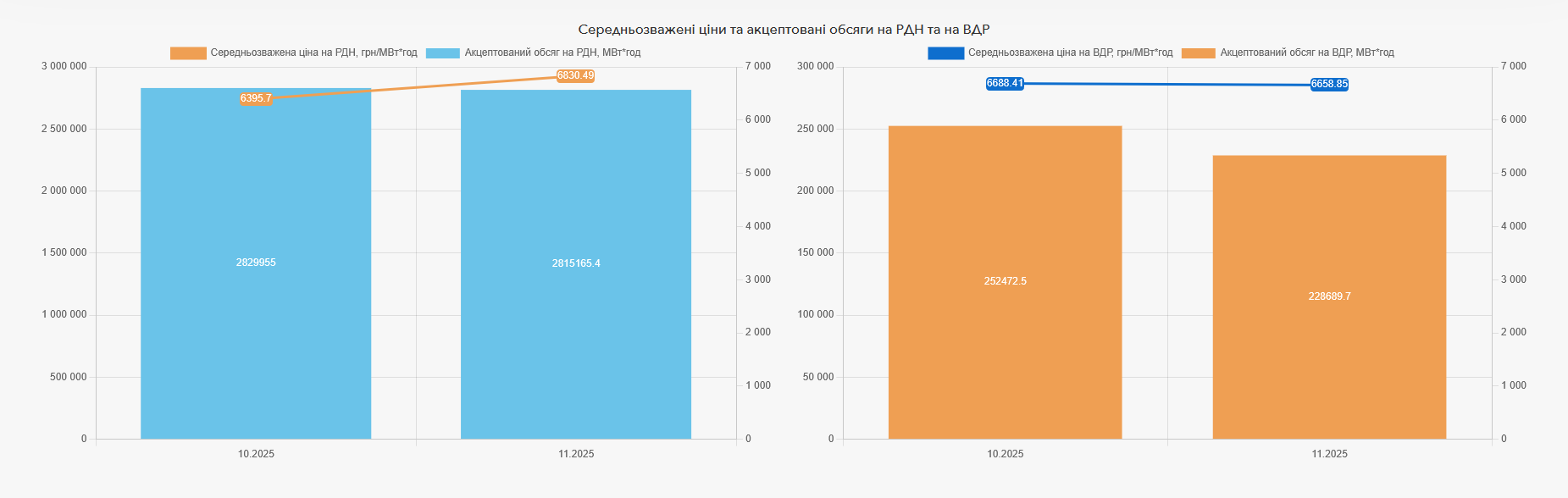Click the light blue РДН volume legend swatch
Image resolution: width=1568 pixels, height=498 pixels.
442,53
